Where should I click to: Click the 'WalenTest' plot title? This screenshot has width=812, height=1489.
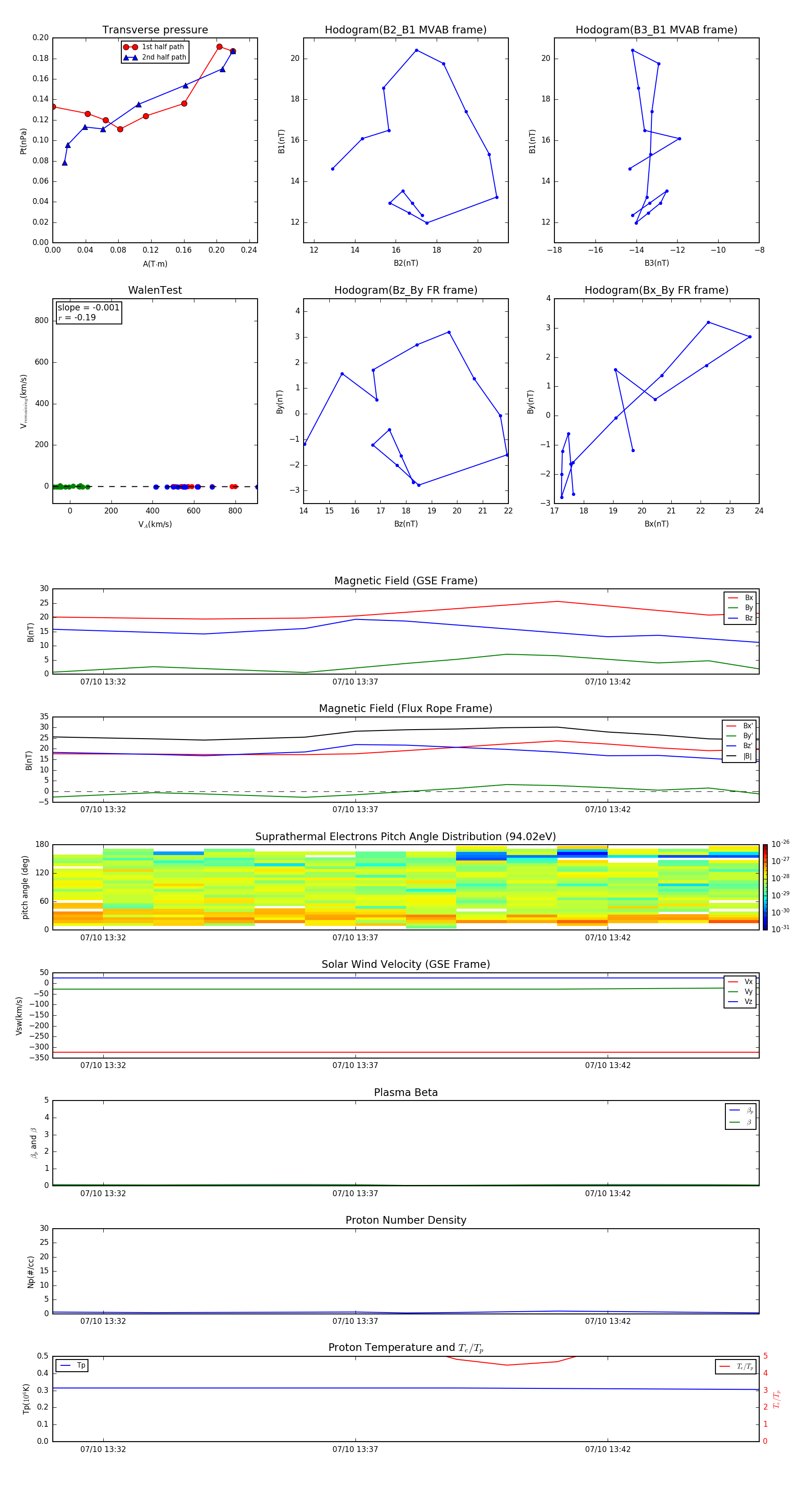(155, 290)
